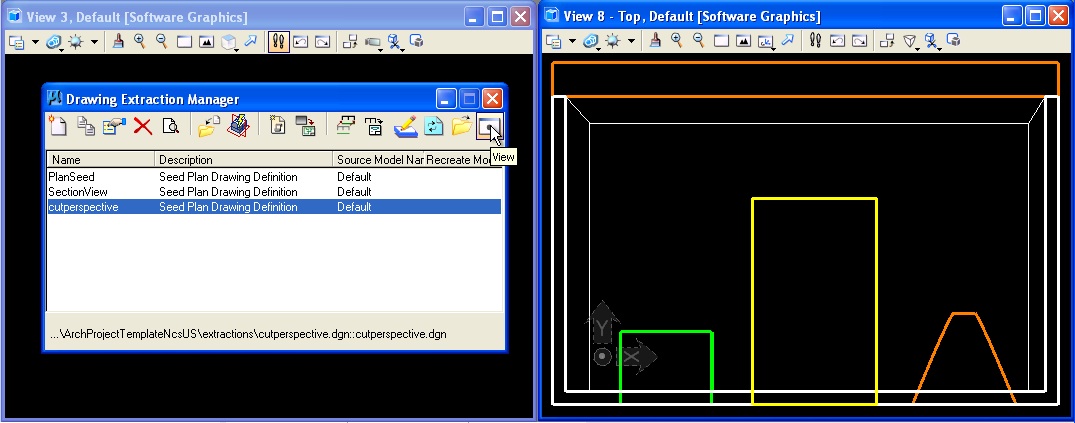This screenshot has width=1075, height=423.
Task: Click Copy View icon in View 8
Action: point(887,41)
